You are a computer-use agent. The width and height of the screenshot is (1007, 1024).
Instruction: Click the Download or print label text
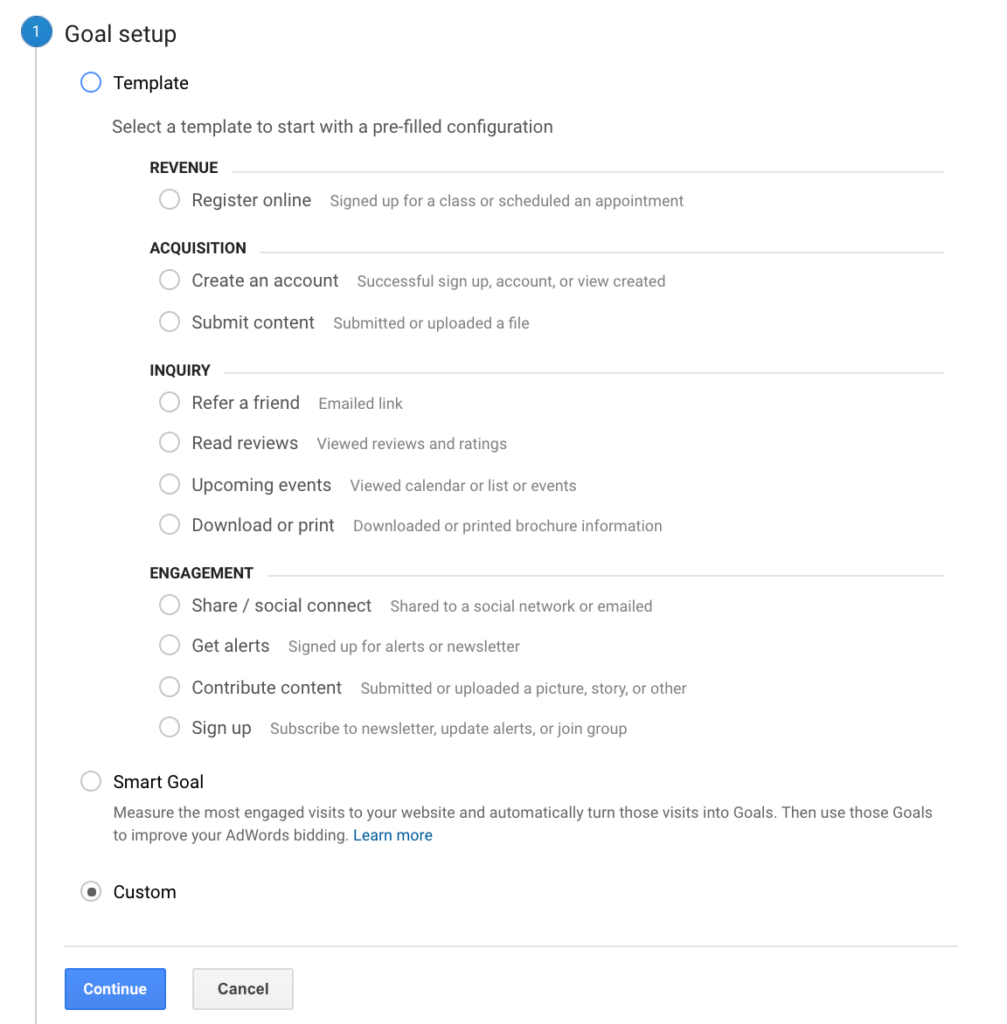pos(263,525)
